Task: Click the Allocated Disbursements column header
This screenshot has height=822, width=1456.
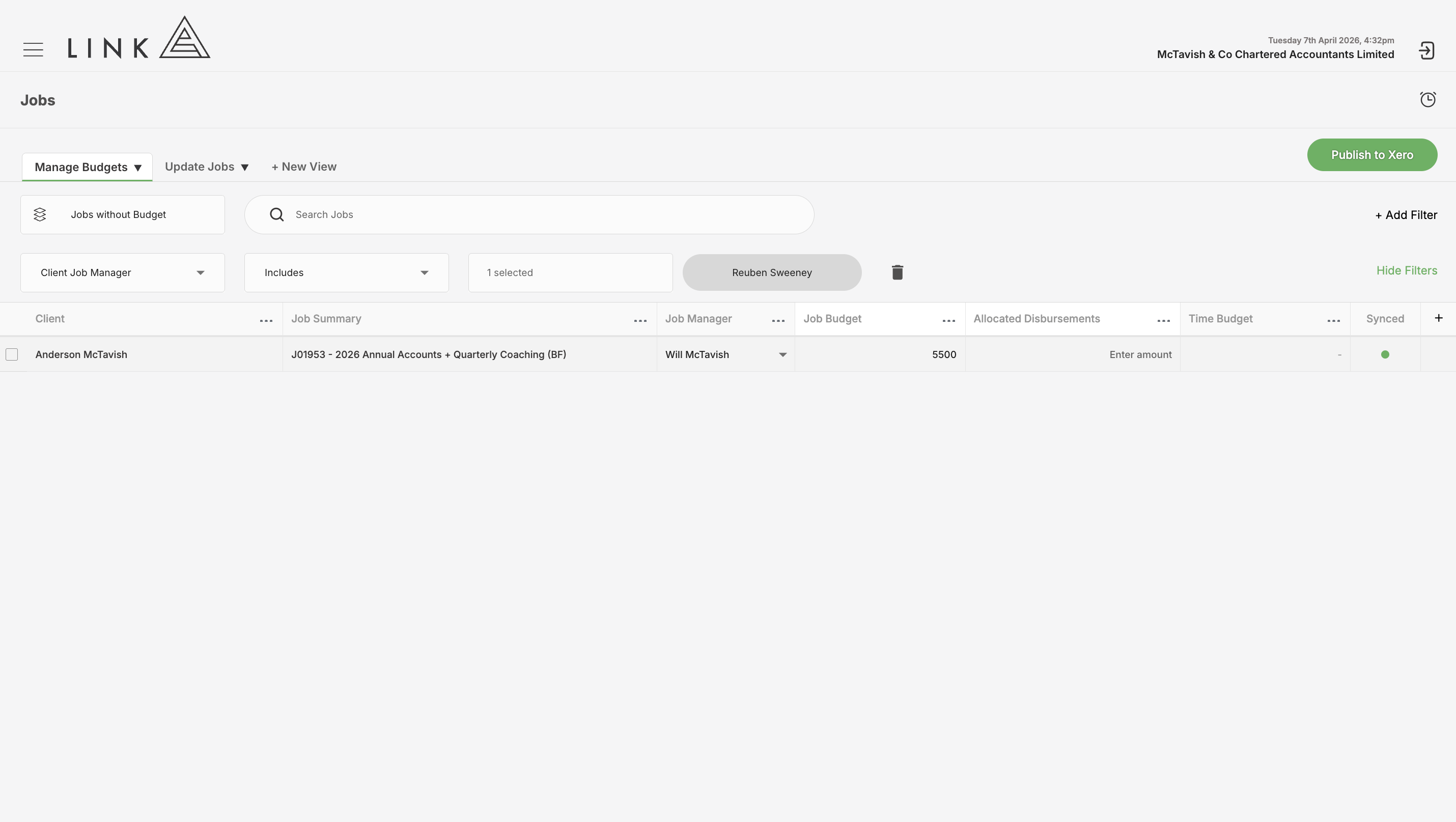Action: [x=1037, y=319]
